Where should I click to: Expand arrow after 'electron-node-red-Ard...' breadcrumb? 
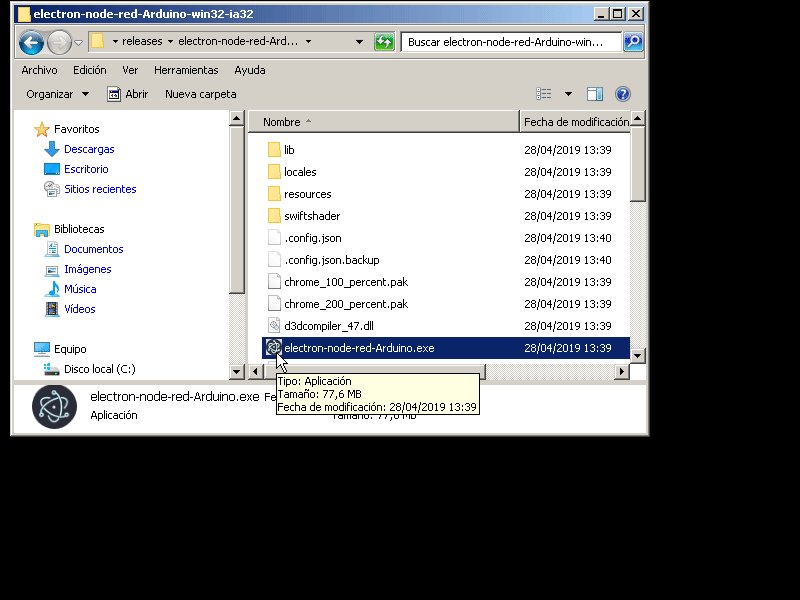tap(308, 41)
